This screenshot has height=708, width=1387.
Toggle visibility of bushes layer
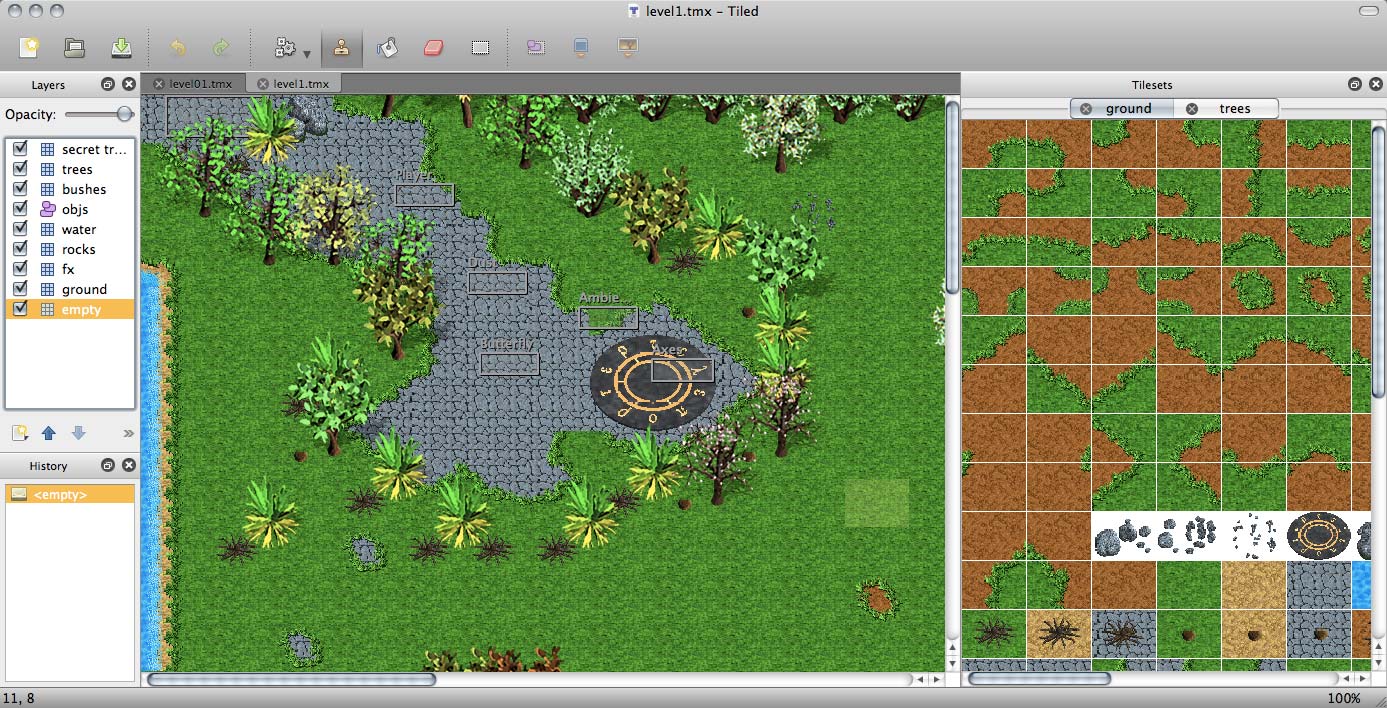(x=20, y=189)
